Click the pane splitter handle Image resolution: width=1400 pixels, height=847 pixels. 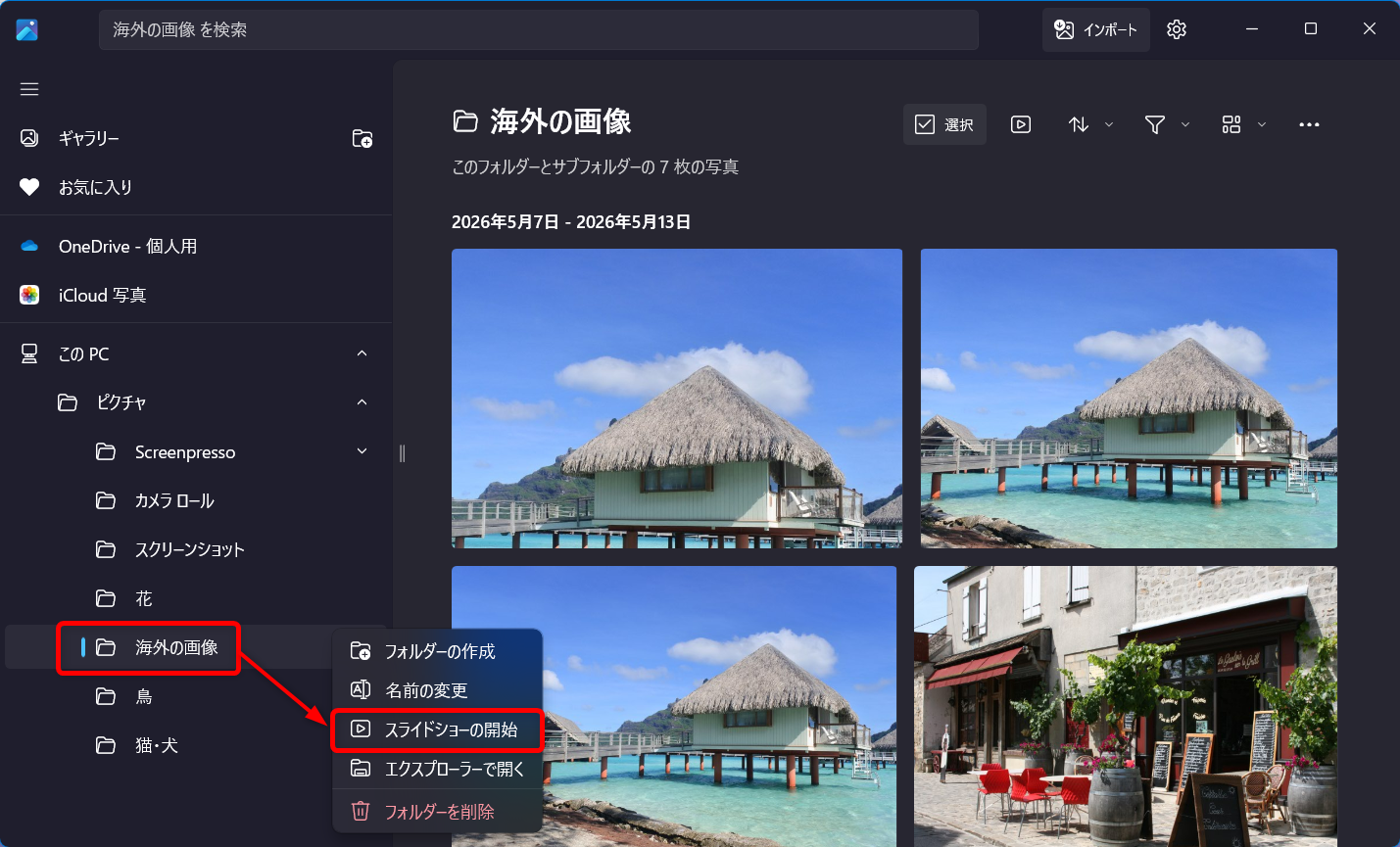[x=402, y=453]
